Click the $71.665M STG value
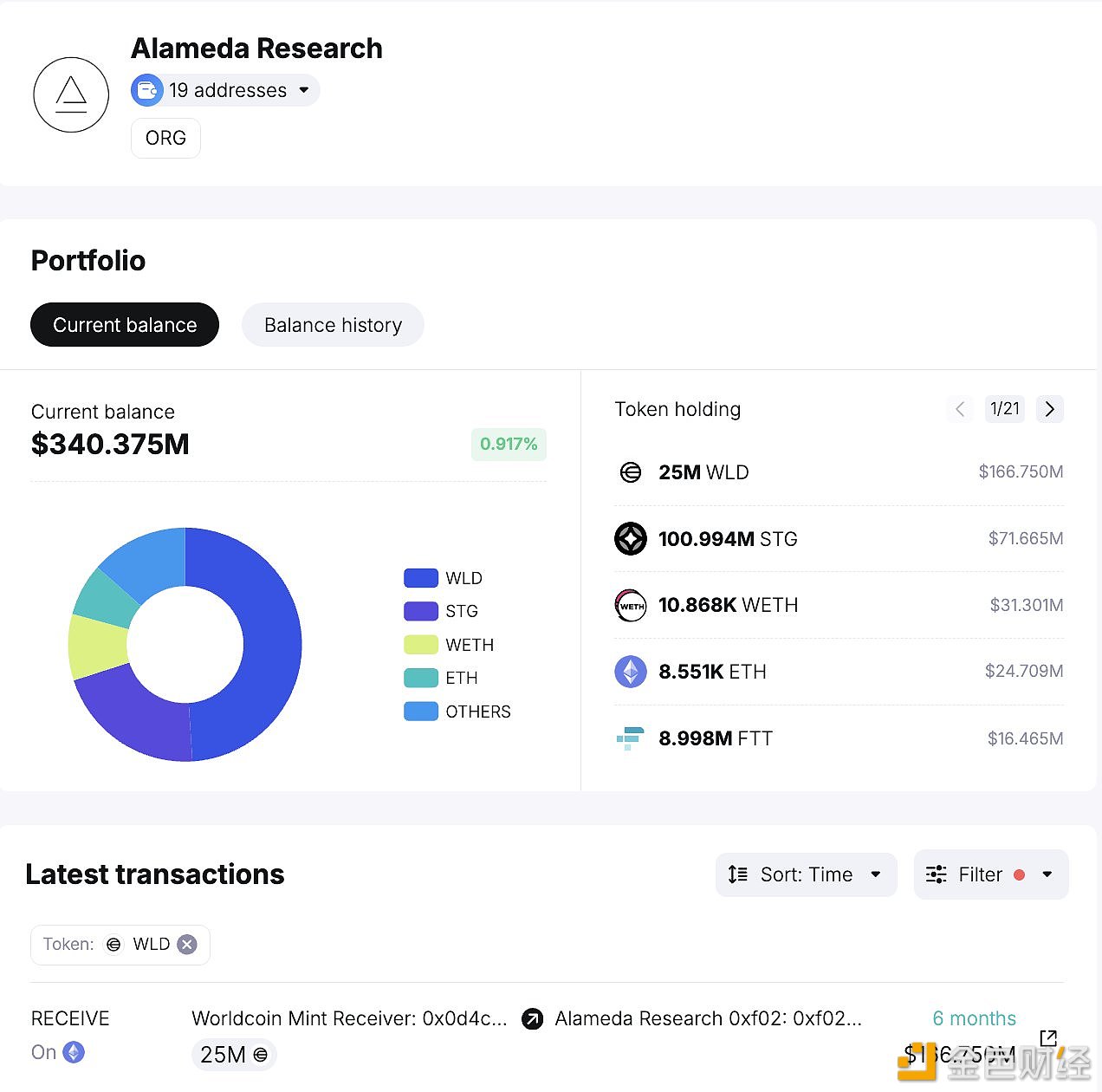This screenshot has height=1092, width=1102. 1026,538
